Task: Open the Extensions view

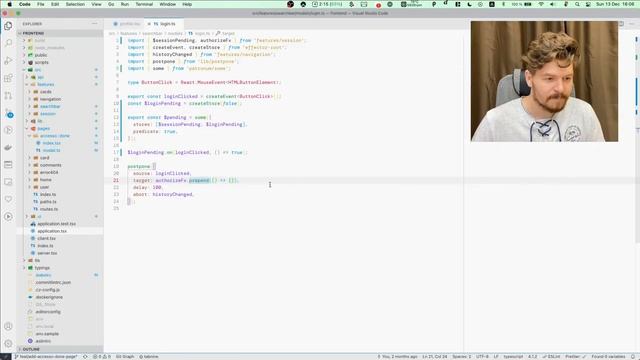Action: (8, 78)
